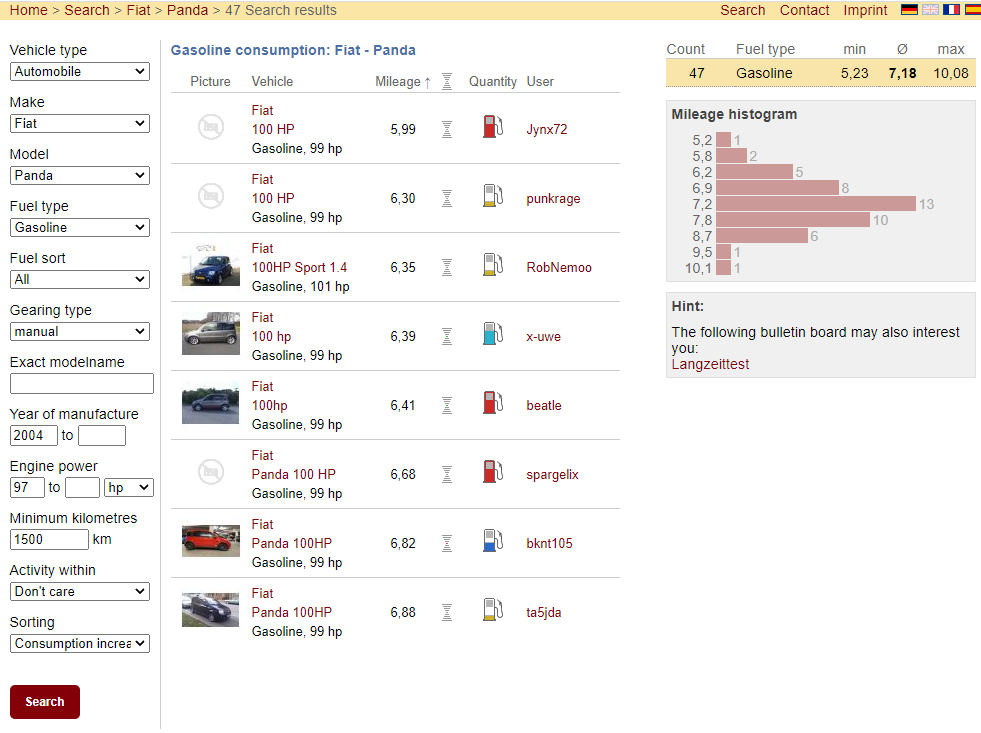The image size is (981, 733).
Task: Click the Year of manufacture end field
Action: 102,435
